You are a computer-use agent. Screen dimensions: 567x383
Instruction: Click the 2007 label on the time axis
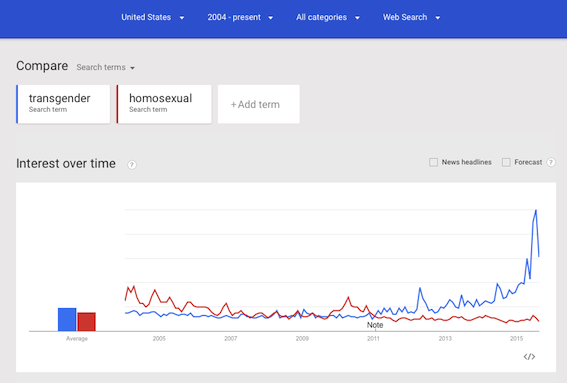[231, 339]
